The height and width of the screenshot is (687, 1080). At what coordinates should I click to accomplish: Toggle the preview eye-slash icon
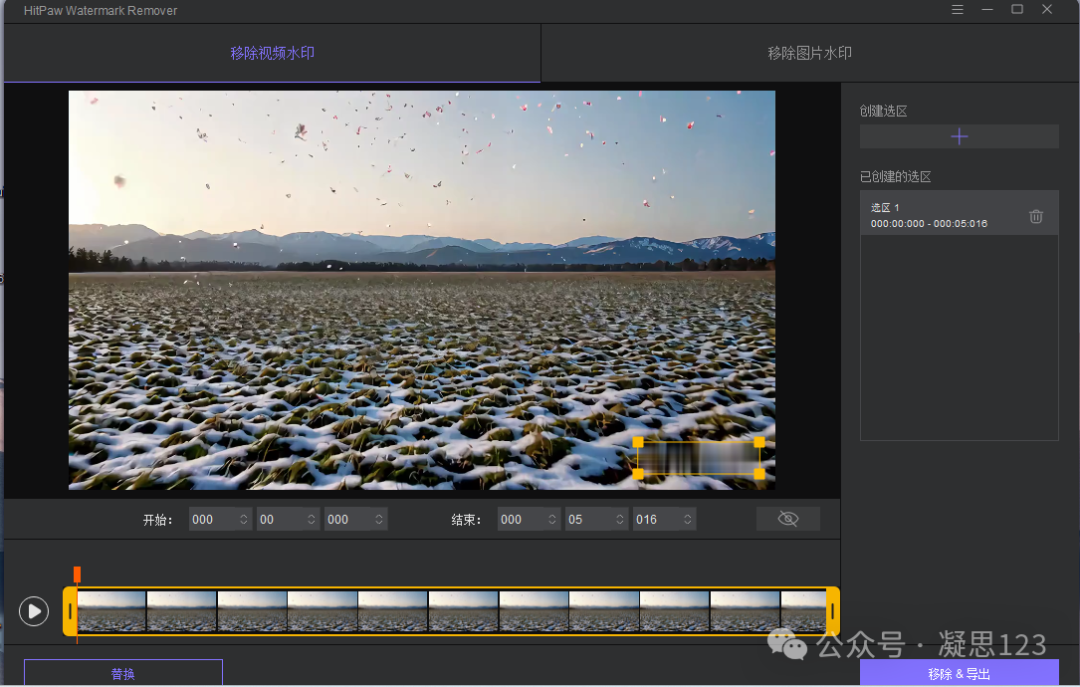pyautogui.click(x=788, y=519)
